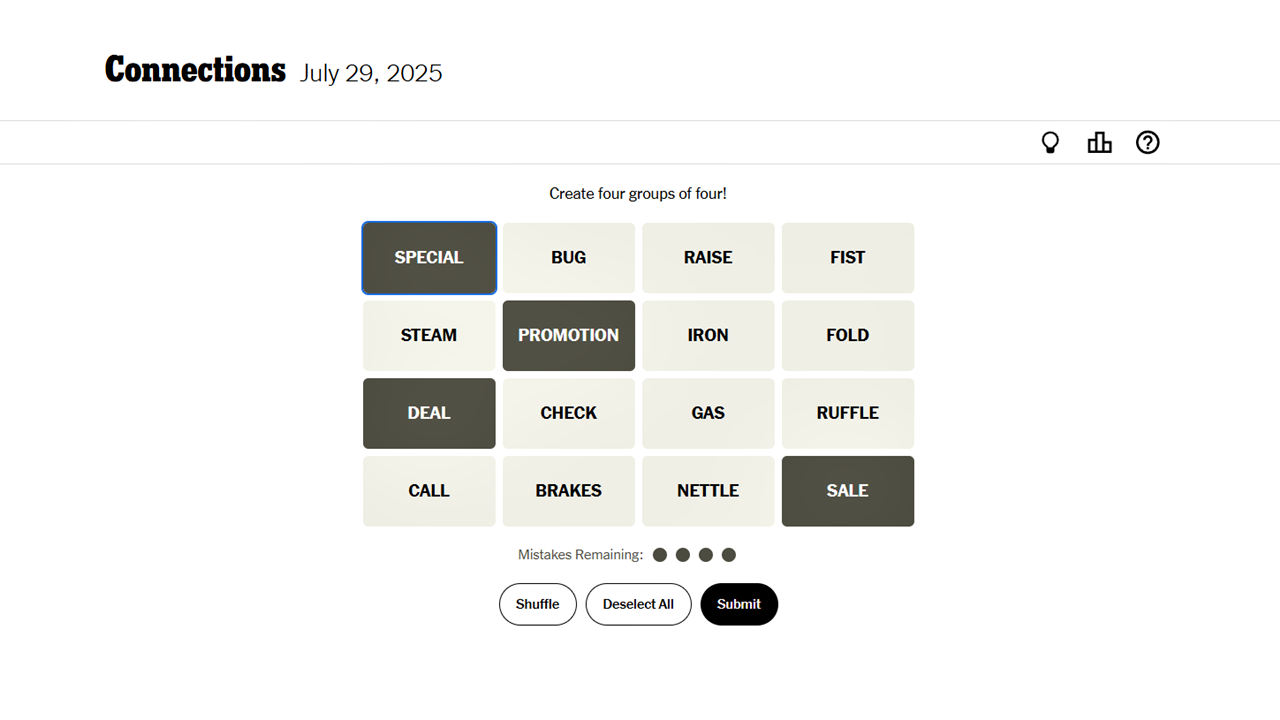The width and height of the screenshot is (1280, 720).
Task: Submit the current selection
Action: click(x=739, y=604)
